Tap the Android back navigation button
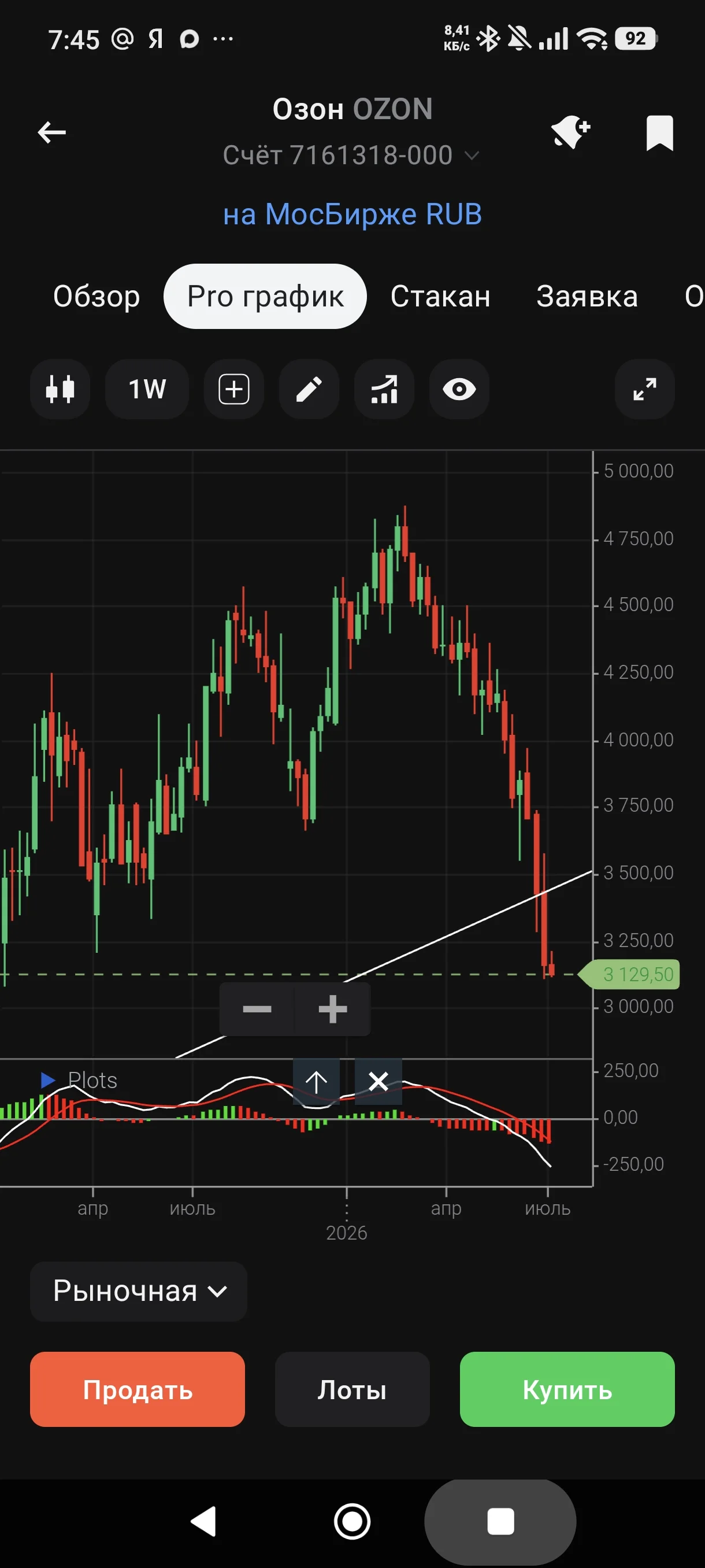This screenshot has height=1568, width=705. click(204, 1521)
